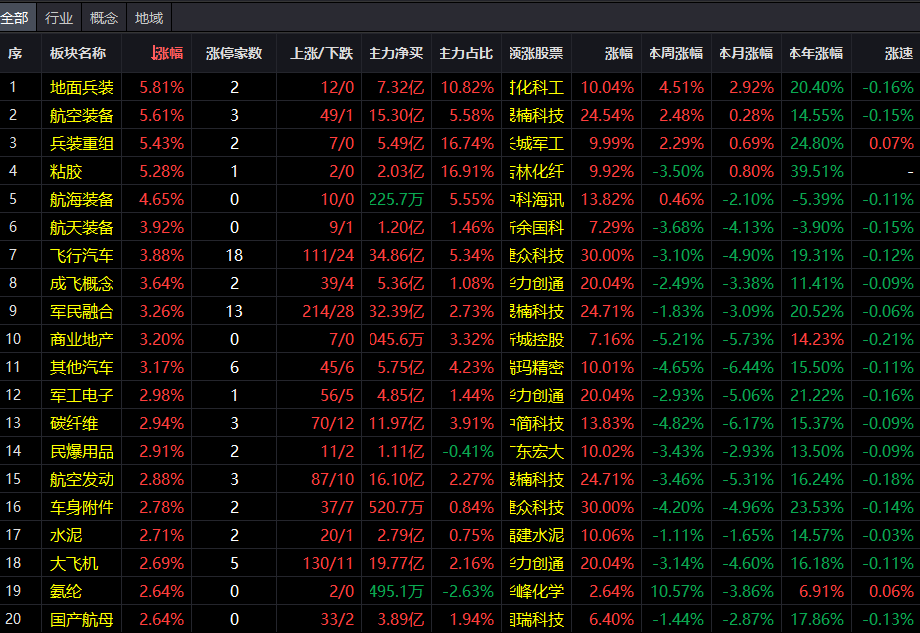
Task: Click the 飞行汽车 sector name
Action: pos(82,256)
